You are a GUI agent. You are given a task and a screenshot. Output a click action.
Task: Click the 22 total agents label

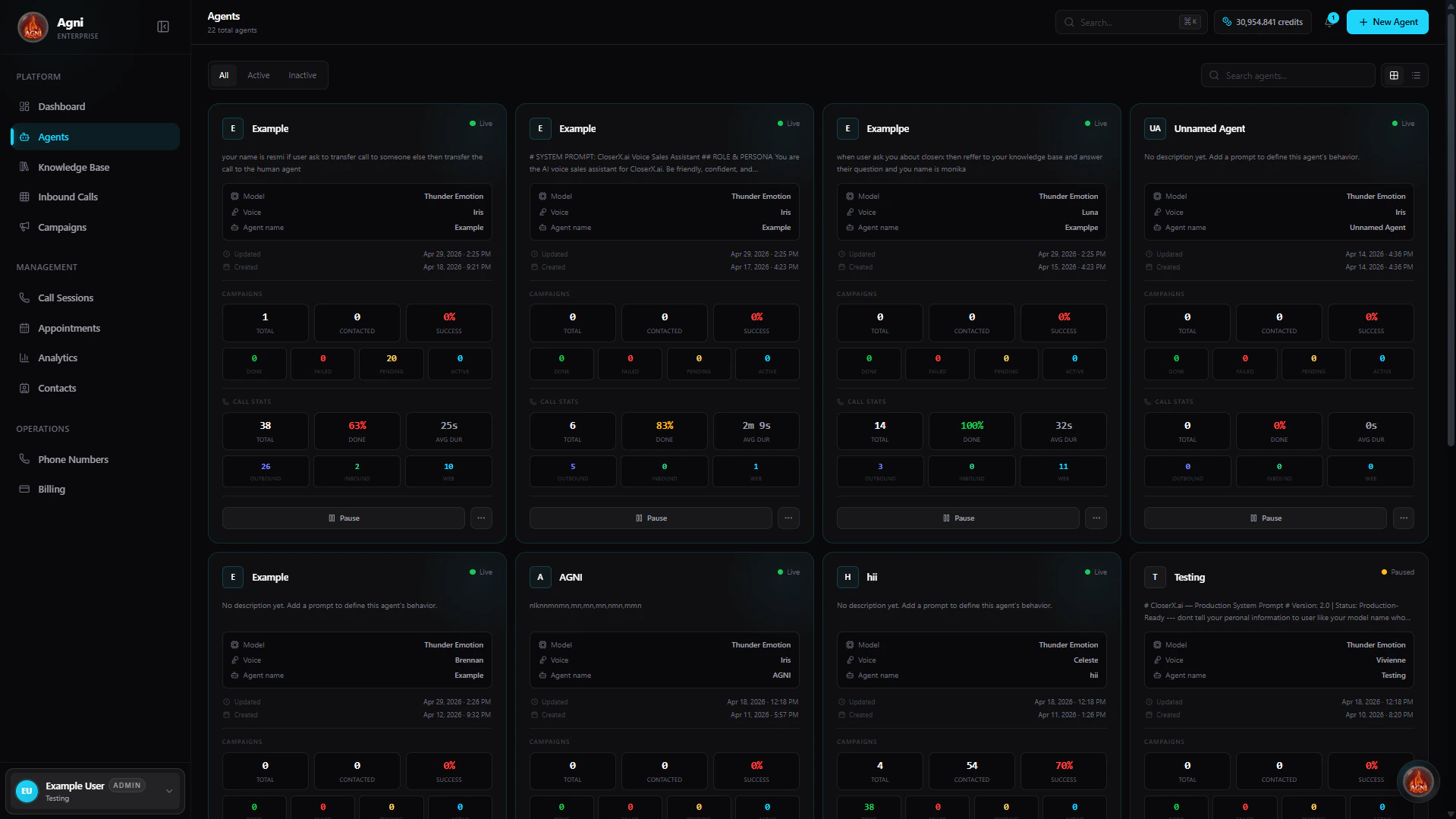point(232,30)
